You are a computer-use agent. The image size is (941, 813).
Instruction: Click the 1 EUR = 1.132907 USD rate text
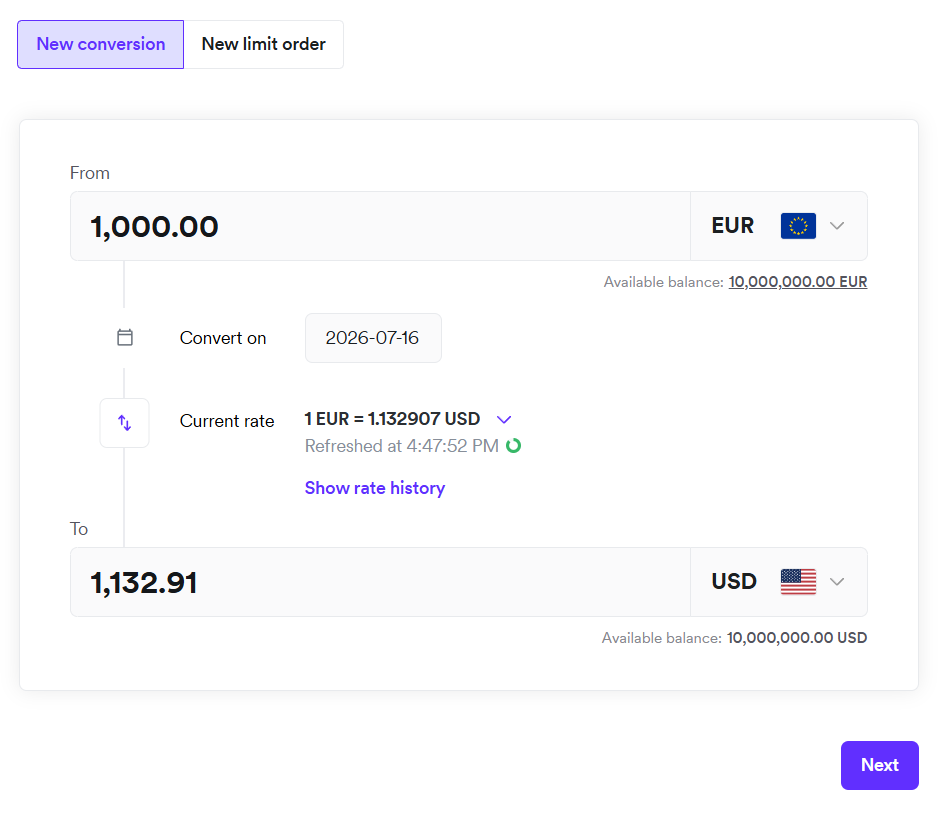(392, 419)
